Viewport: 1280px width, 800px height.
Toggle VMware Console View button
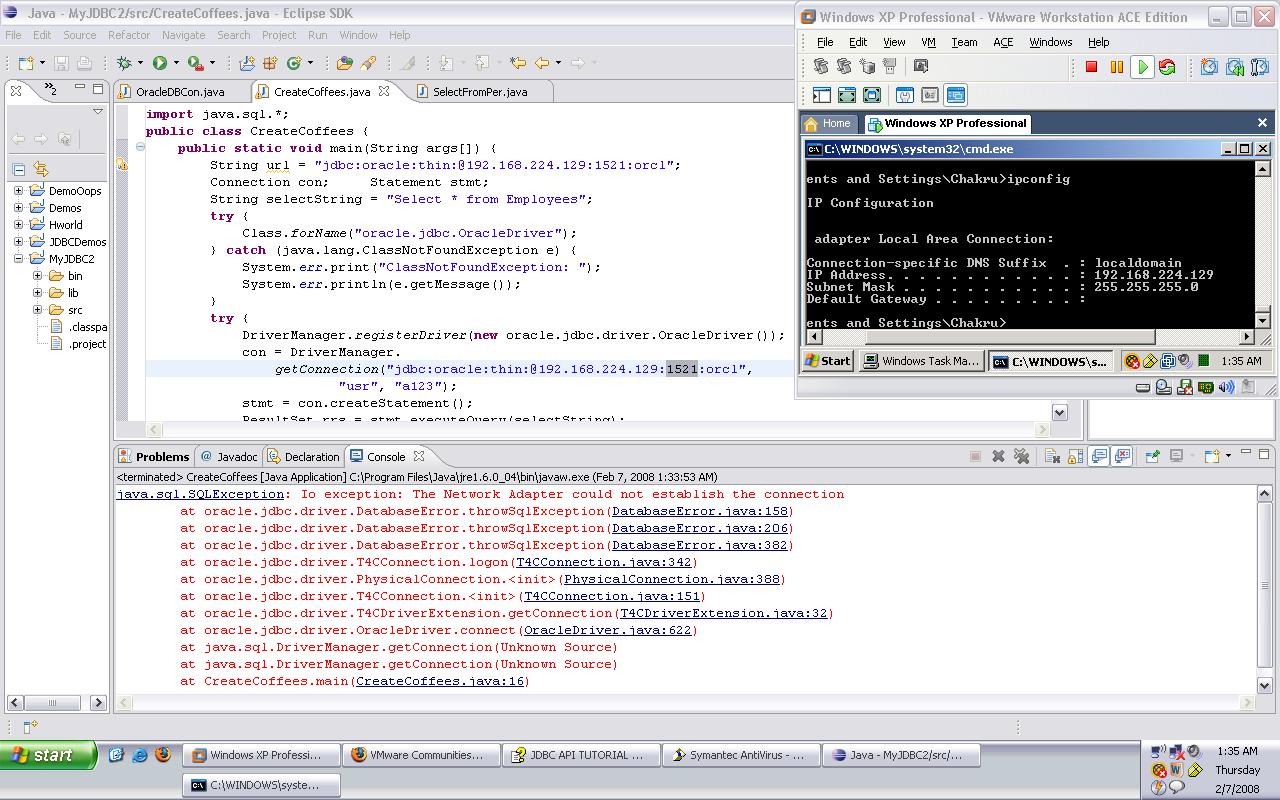(955, 95)
